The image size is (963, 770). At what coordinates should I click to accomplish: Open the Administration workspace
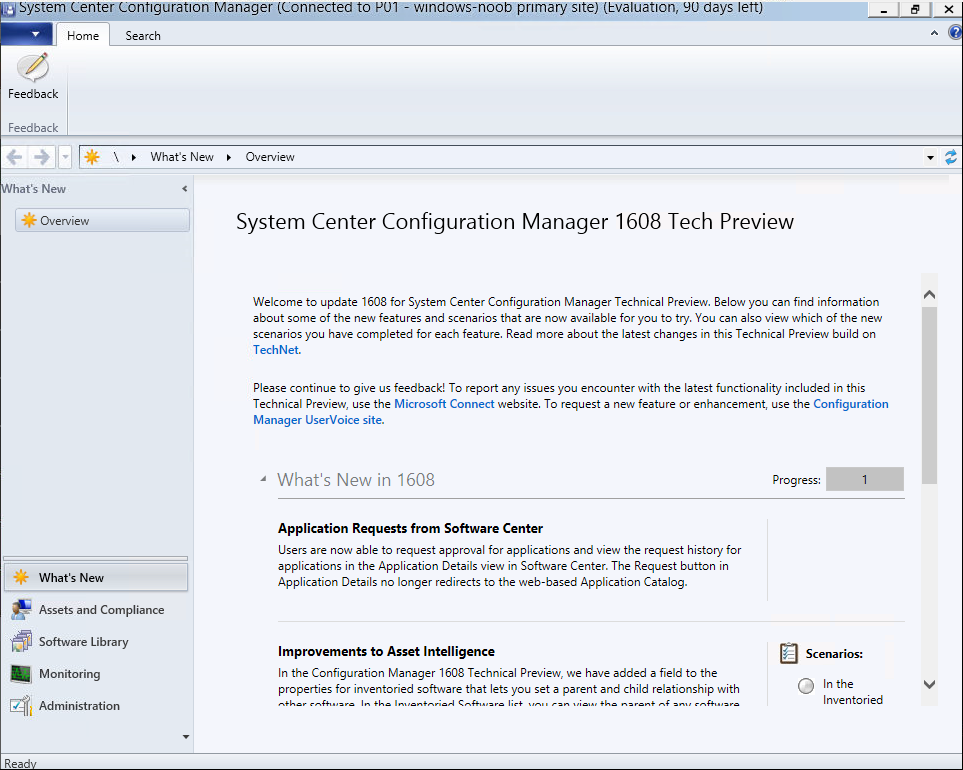[x=96, y=705]
